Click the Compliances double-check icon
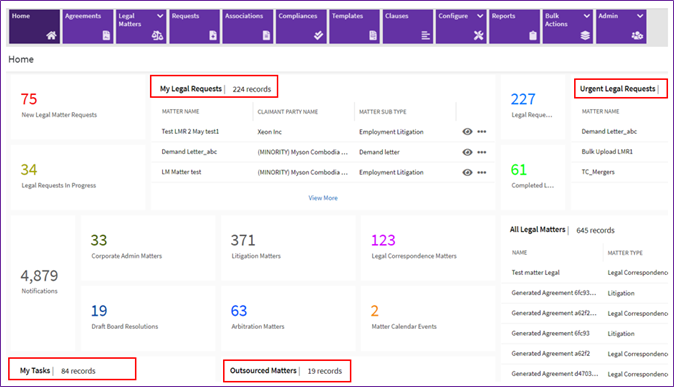 click(319, 35)
